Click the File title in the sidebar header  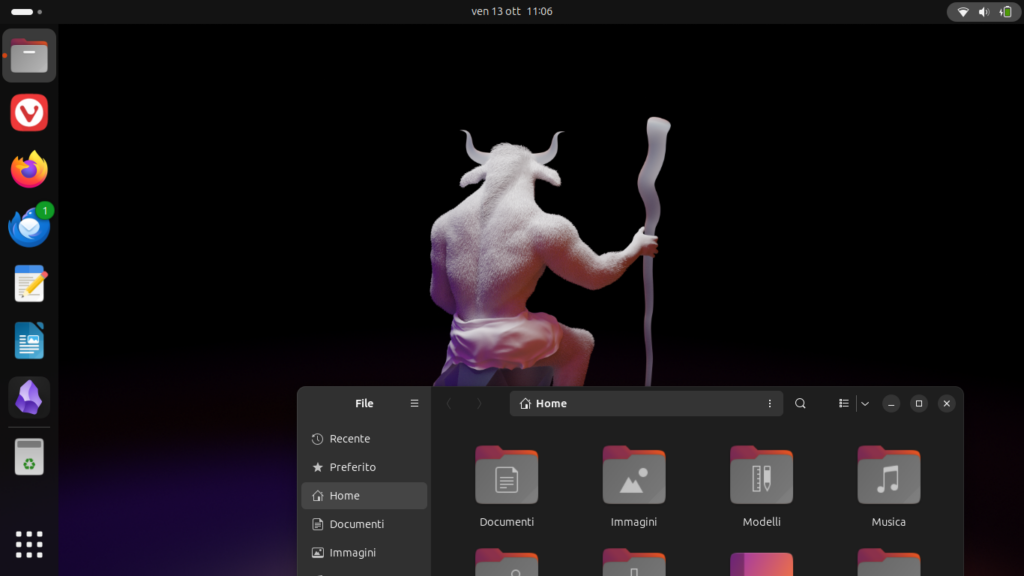point(364,404)
